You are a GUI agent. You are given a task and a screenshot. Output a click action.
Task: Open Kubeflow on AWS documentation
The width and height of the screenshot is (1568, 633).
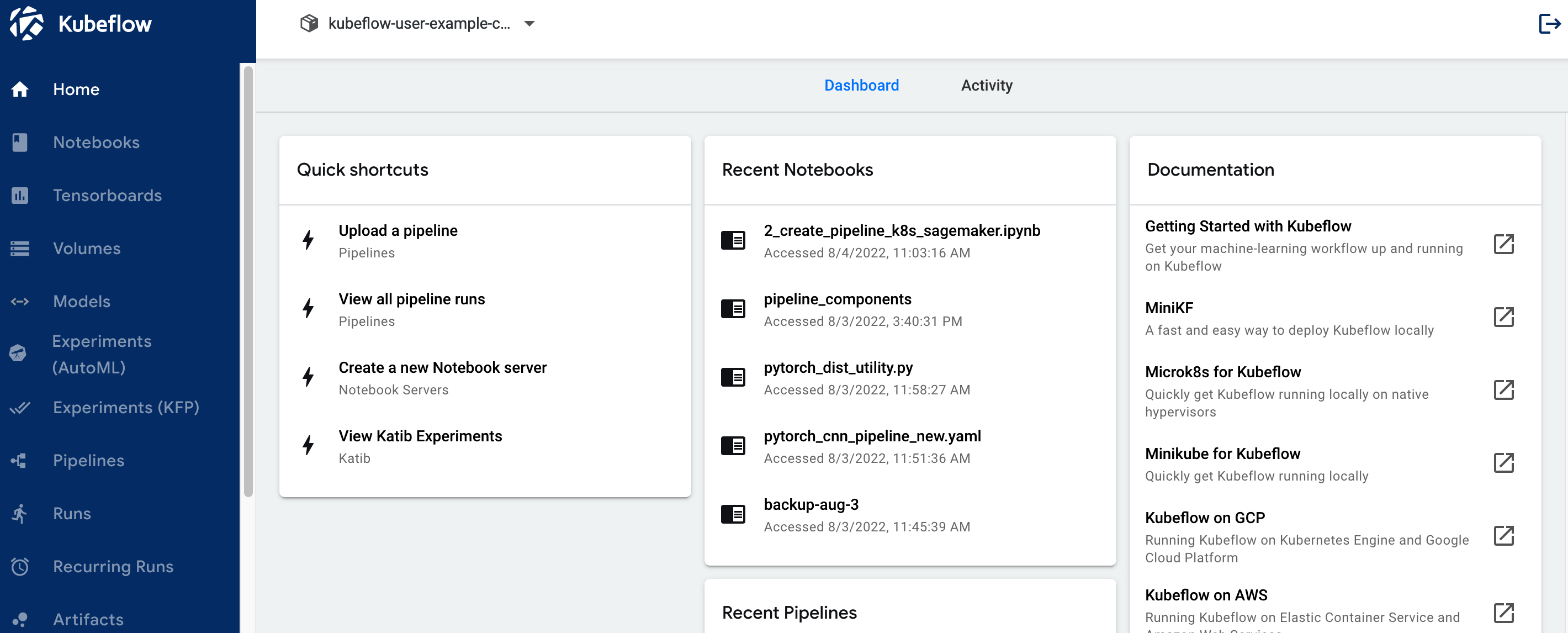[1334, 610]
